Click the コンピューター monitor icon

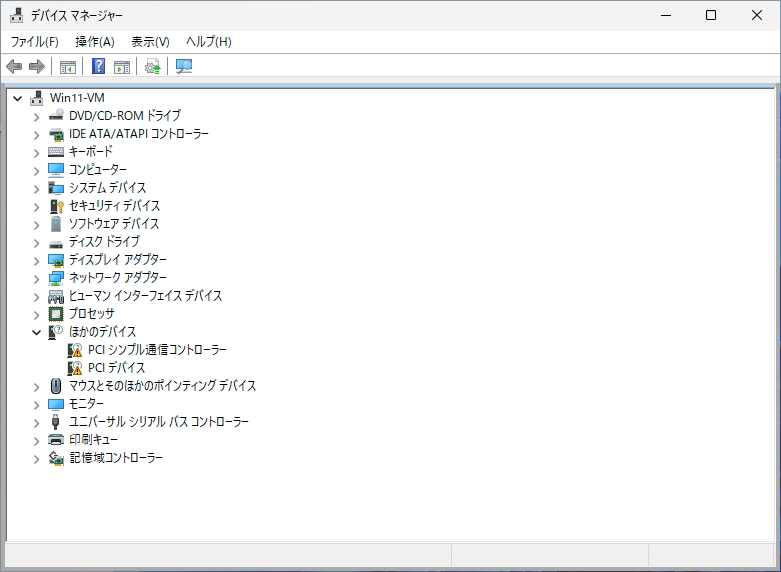(x=56, y=170)
